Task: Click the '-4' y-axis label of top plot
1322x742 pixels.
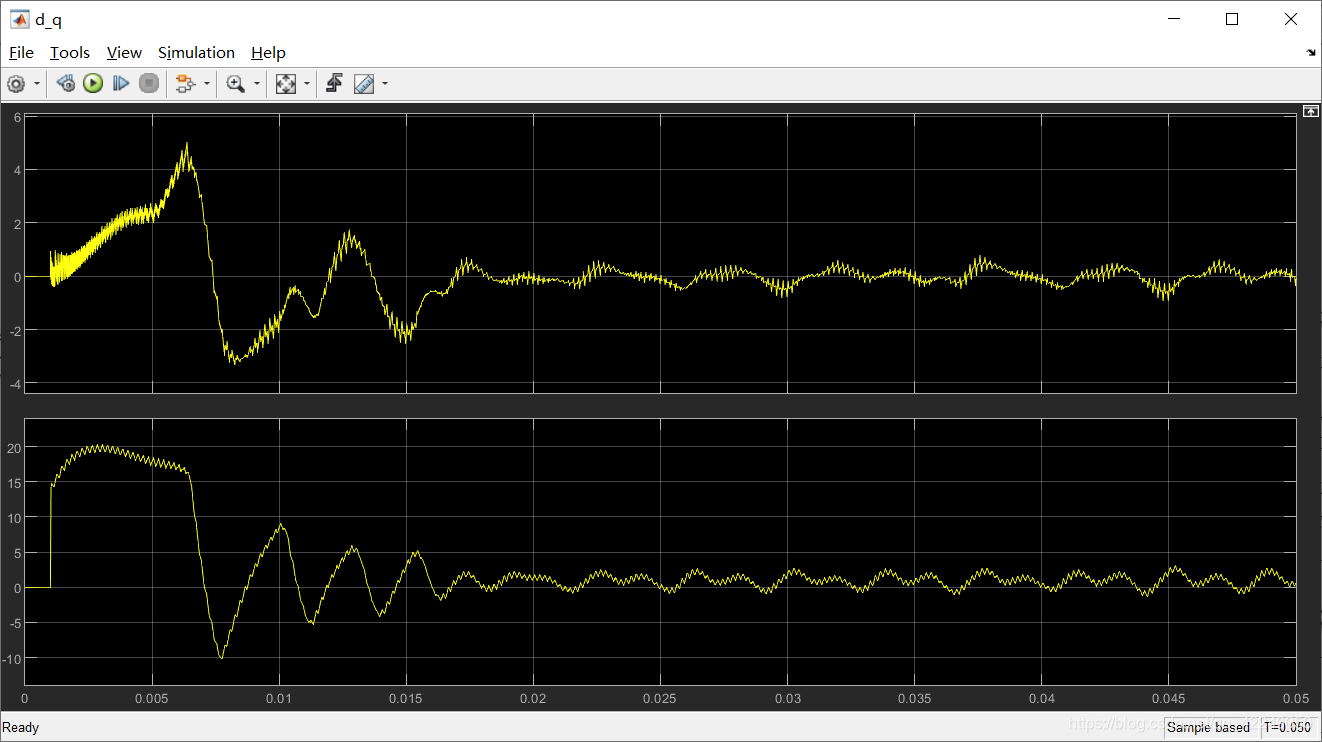Action: [14, 383]
